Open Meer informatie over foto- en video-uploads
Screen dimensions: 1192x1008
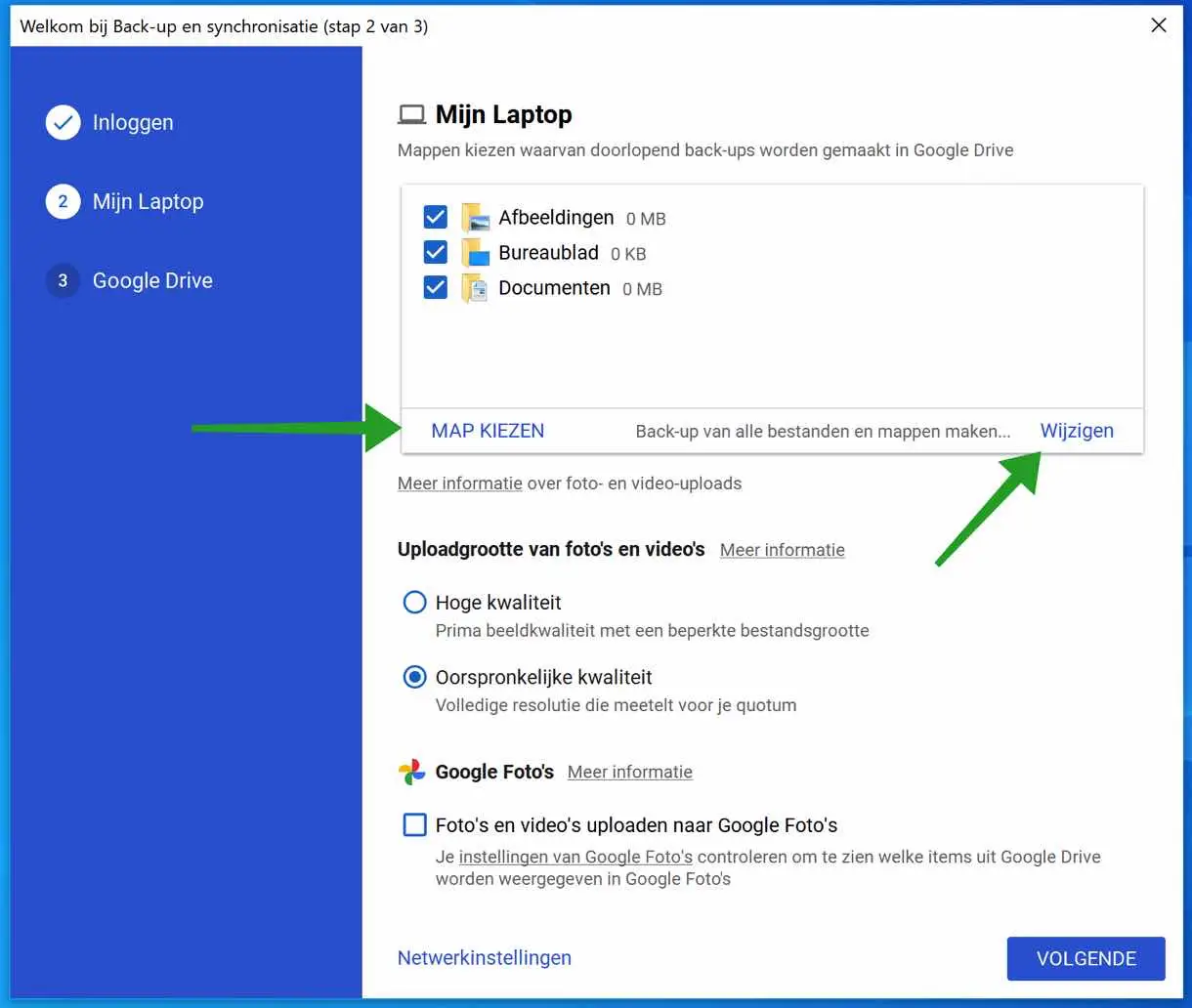tap(459, 483)
